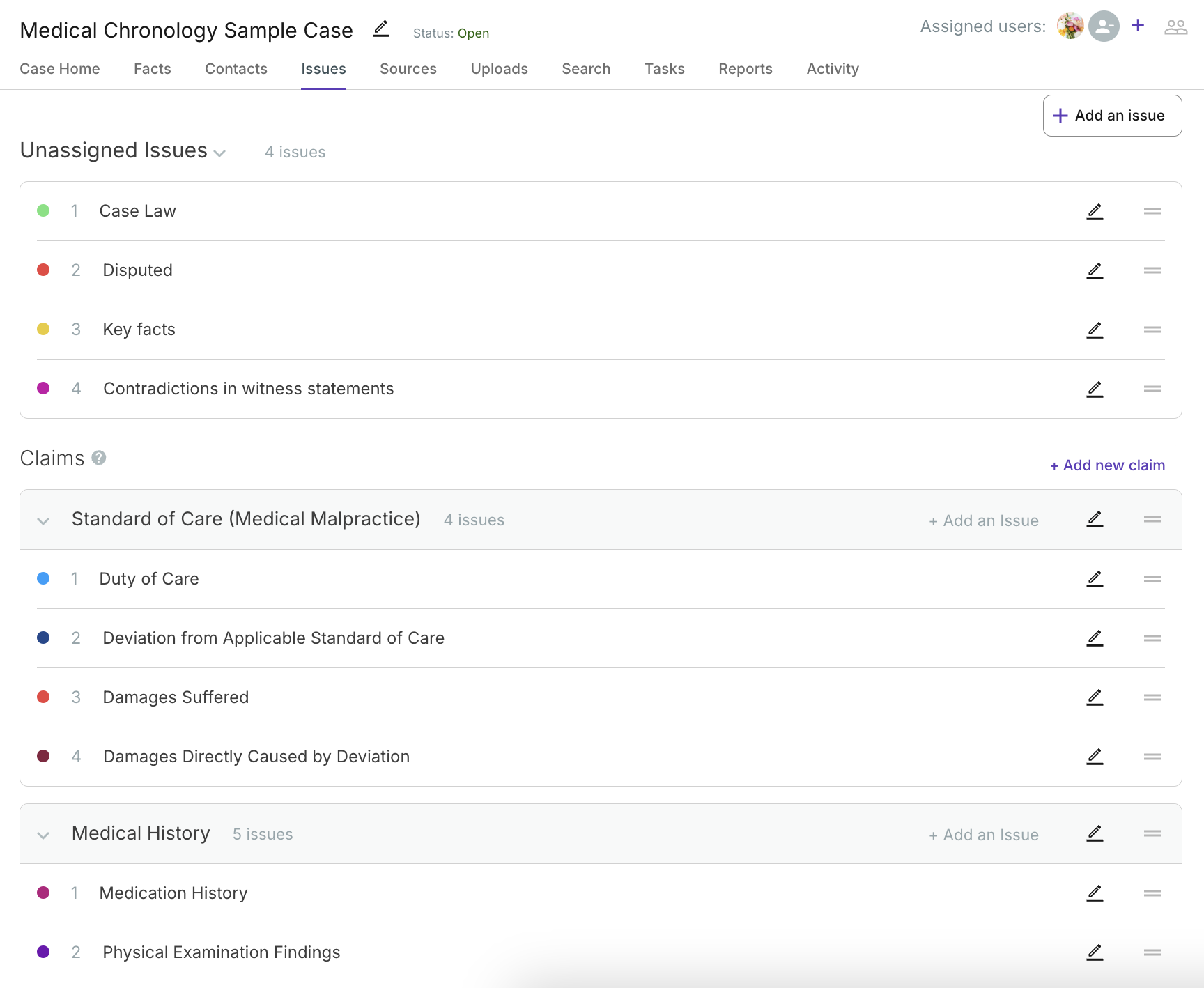Open the Reports tab
1204x988 pixels.
click(x=745, y=69)
